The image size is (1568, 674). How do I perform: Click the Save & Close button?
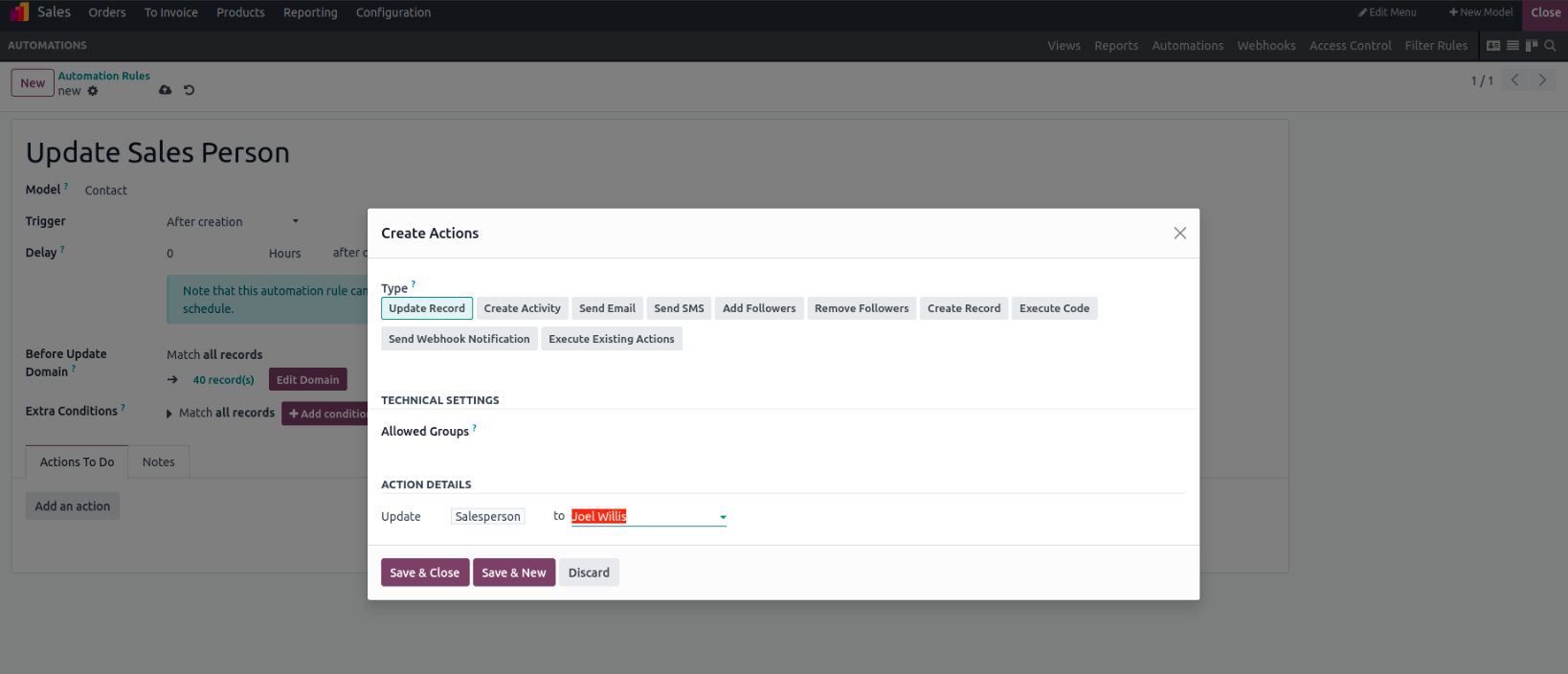(424, 573)
